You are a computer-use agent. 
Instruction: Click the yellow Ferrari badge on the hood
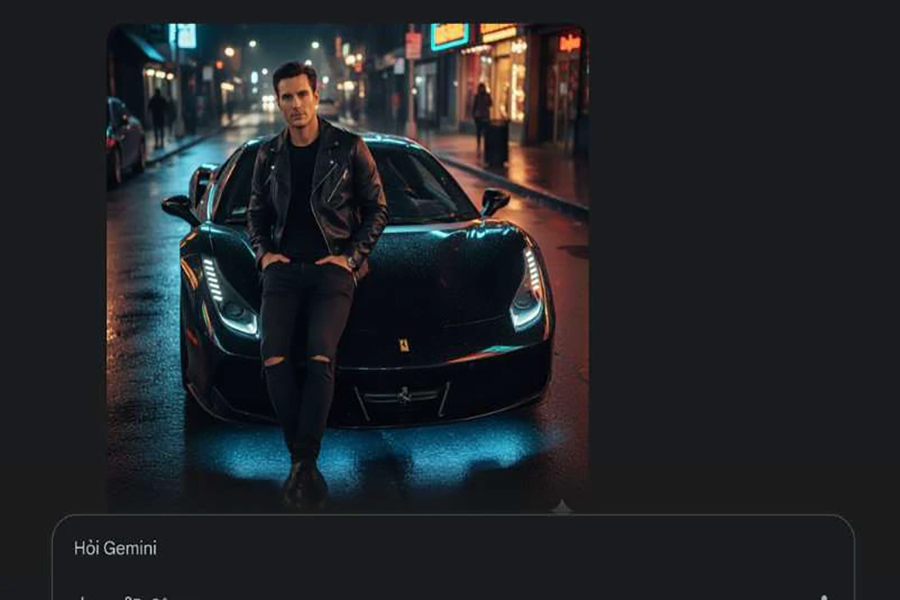click(404, 345)
